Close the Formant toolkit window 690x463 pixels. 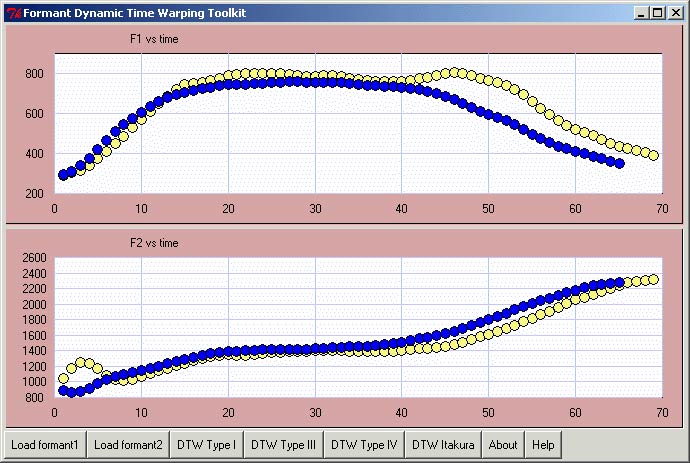click(x=674, y=12)
